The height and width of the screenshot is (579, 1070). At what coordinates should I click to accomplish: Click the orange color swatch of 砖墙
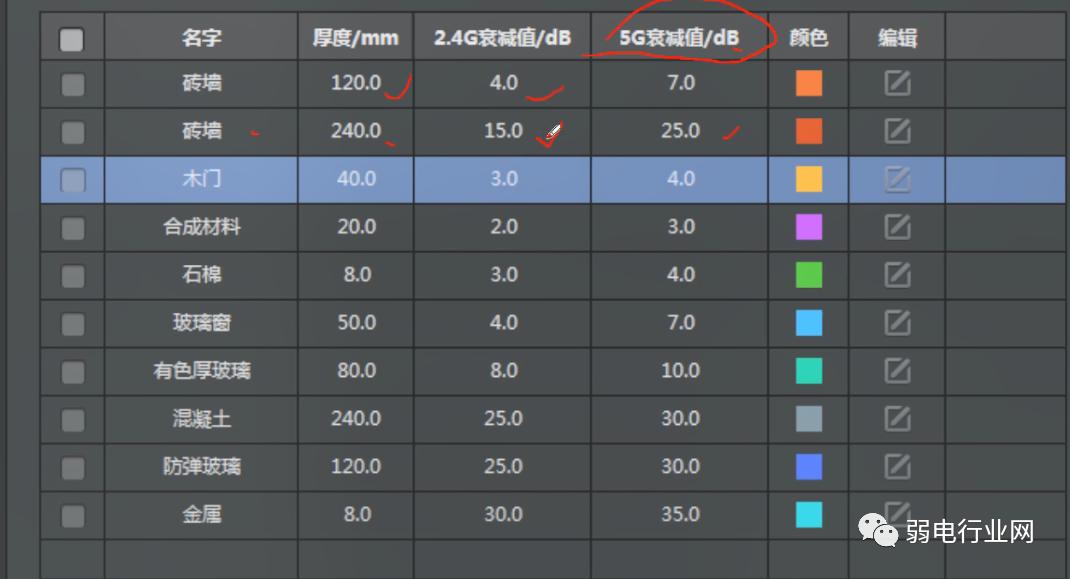(x=808, y=83)
